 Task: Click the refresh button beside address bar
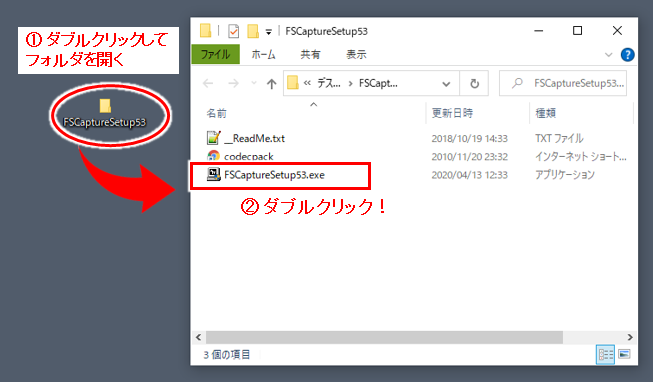click(474, 84)
